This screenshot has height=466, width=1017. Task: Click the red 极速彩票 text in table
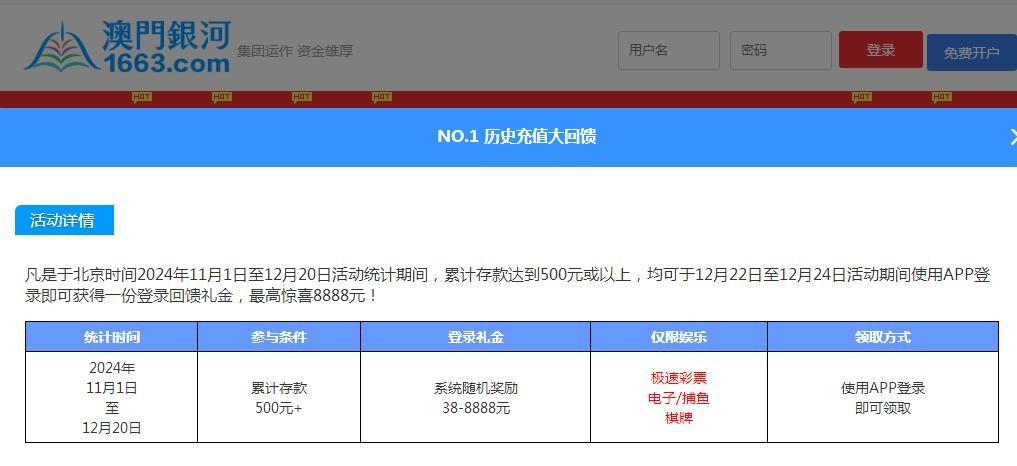(678, 378)
